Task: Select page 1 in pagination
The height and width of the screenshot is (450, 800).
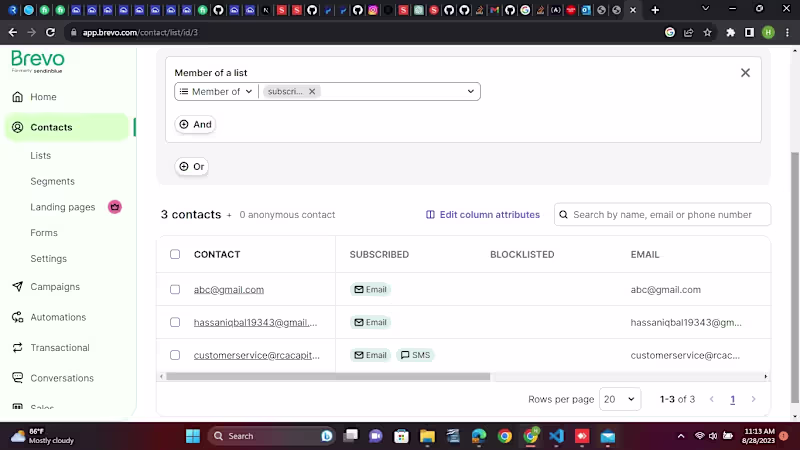Action: tap(733, 399)
